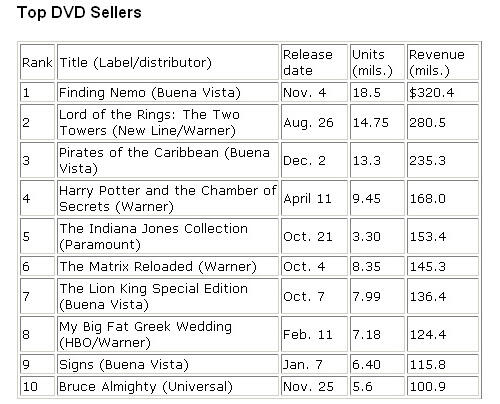Select The Matrix Reloaded title cell
Screen dimensions: 500x404
click(168, 266)
